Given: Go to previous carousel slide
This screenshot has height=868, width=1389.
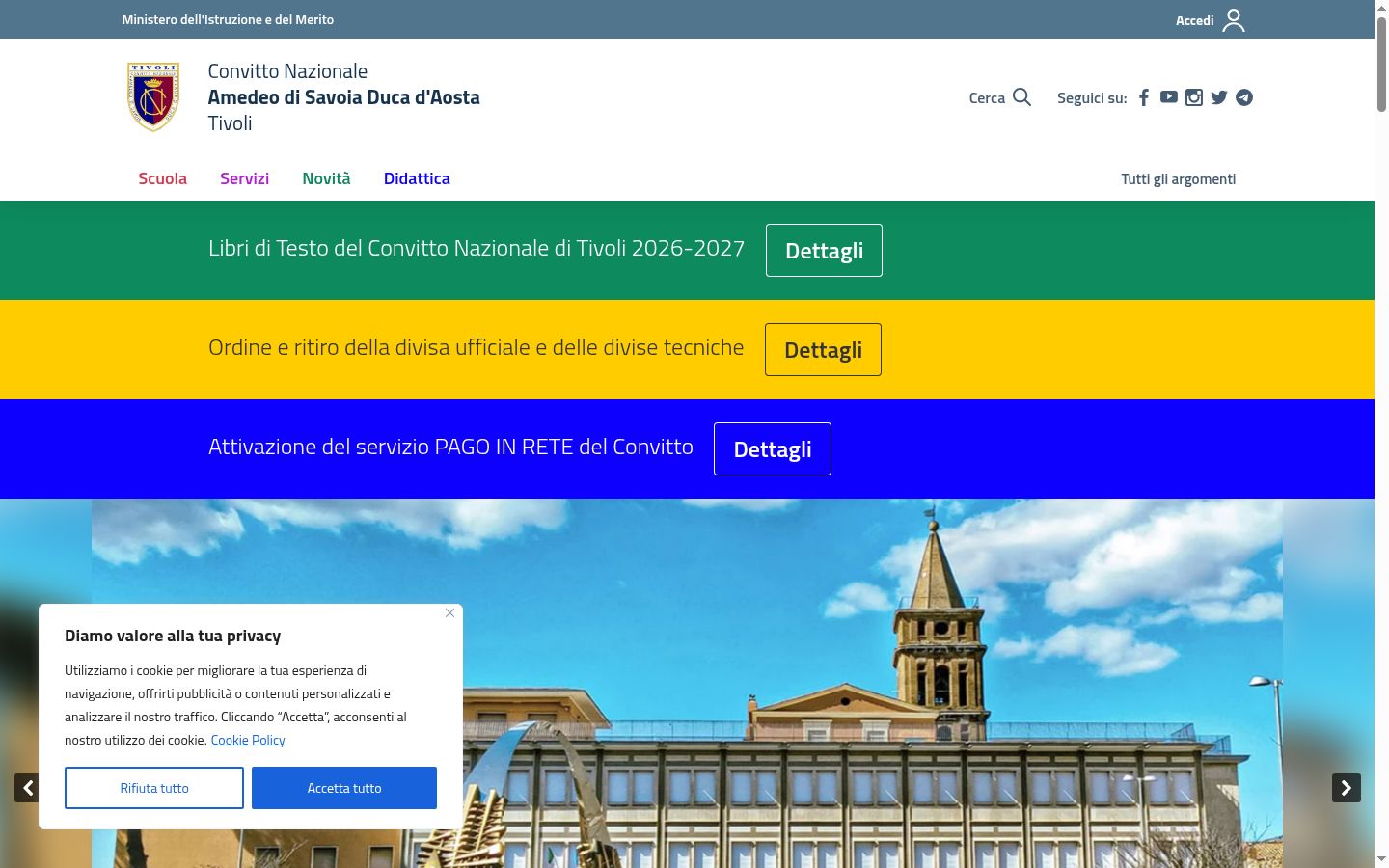Looking at the screenshot, I should click(x=28, y=788).
